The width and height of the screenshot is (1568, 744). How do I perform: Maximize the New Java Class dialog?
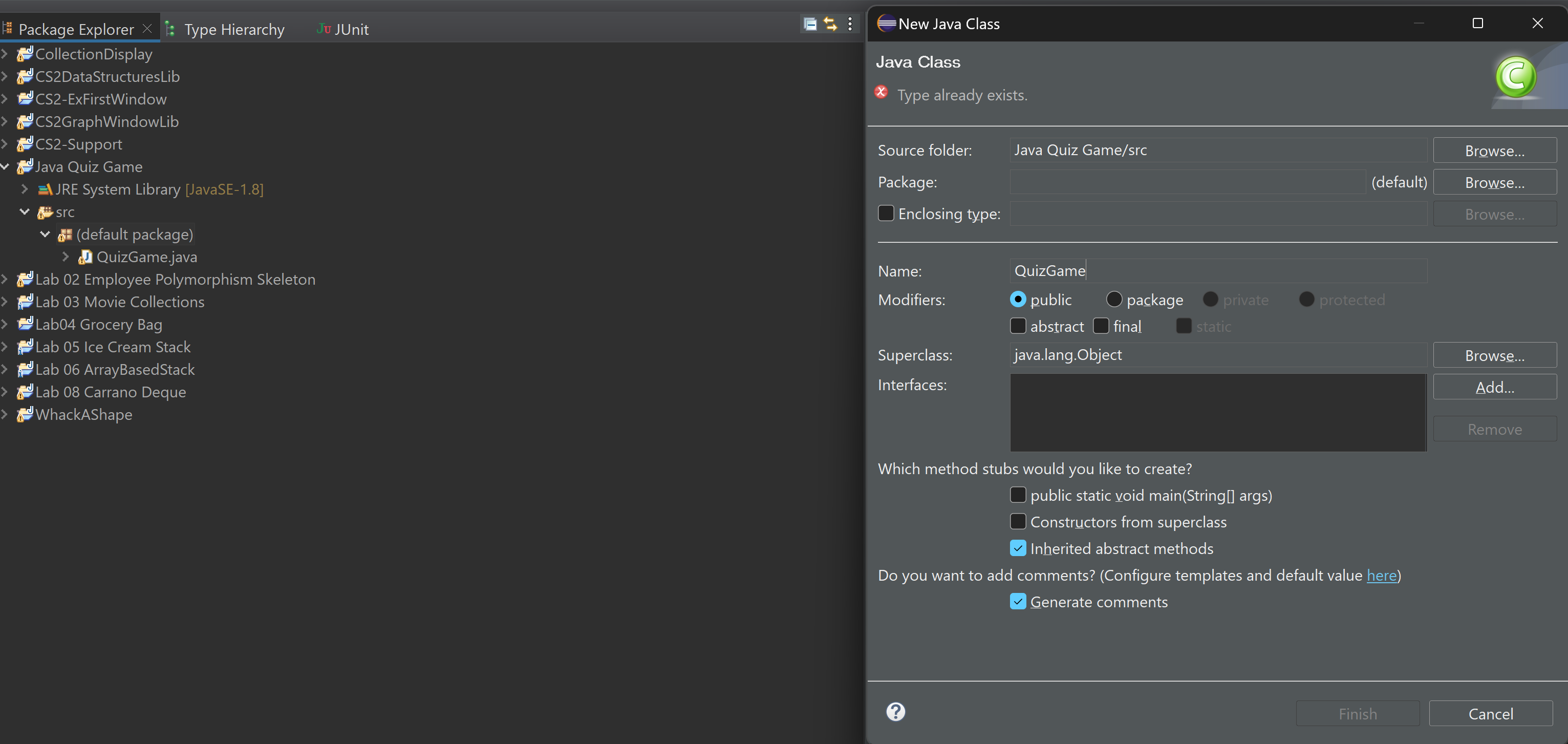(1477, 23)
